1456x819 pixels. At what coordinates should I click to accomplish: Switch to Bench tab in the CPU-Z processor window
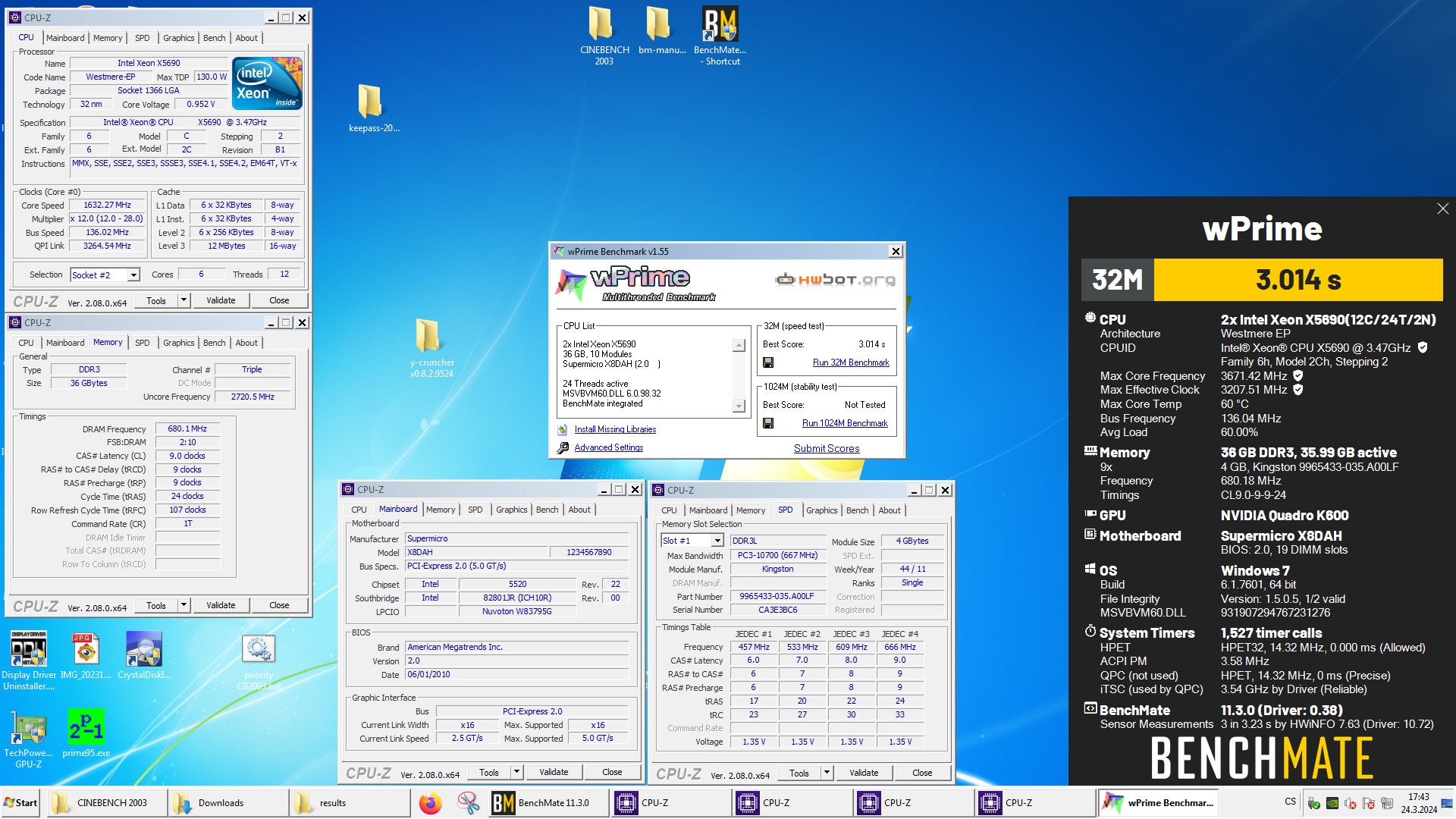click(x=214, y=38)
